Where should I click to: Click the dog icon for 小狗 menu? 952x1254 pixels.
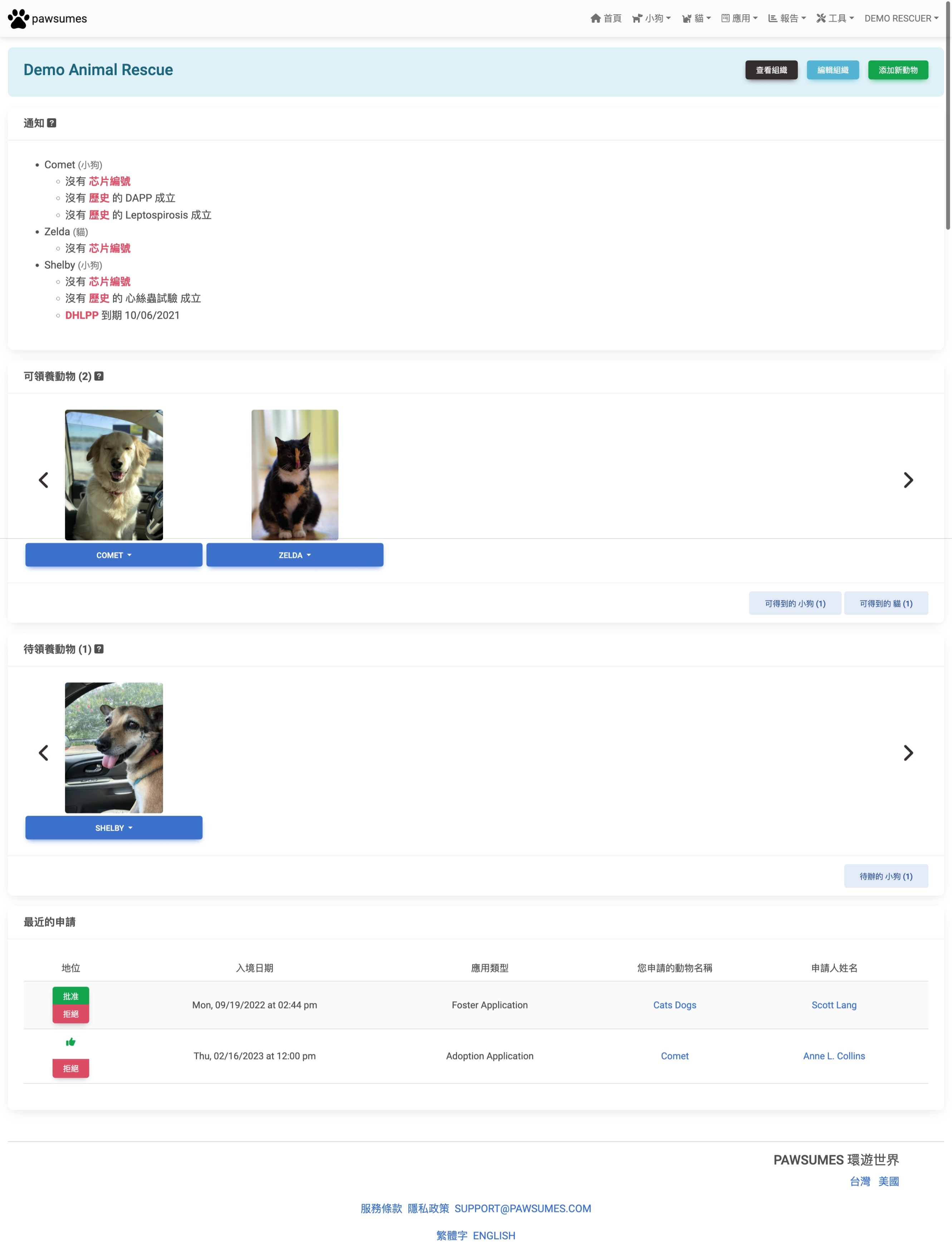[637, 18]
